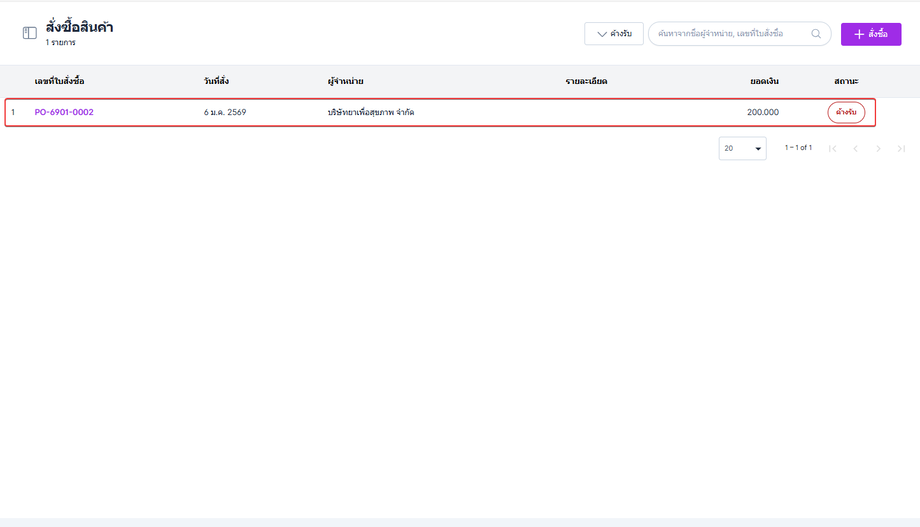
Task: Click the สั่งซื้อสินค้า page title
Action: pos(79,27)
